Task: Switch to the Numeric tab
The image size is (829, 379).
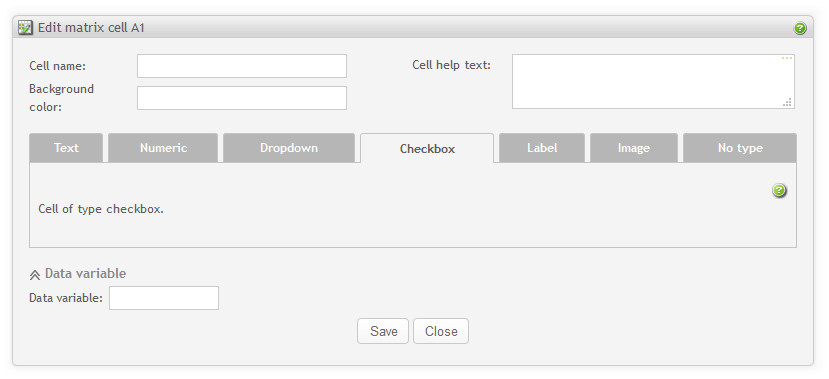Action: coord(163,148)
